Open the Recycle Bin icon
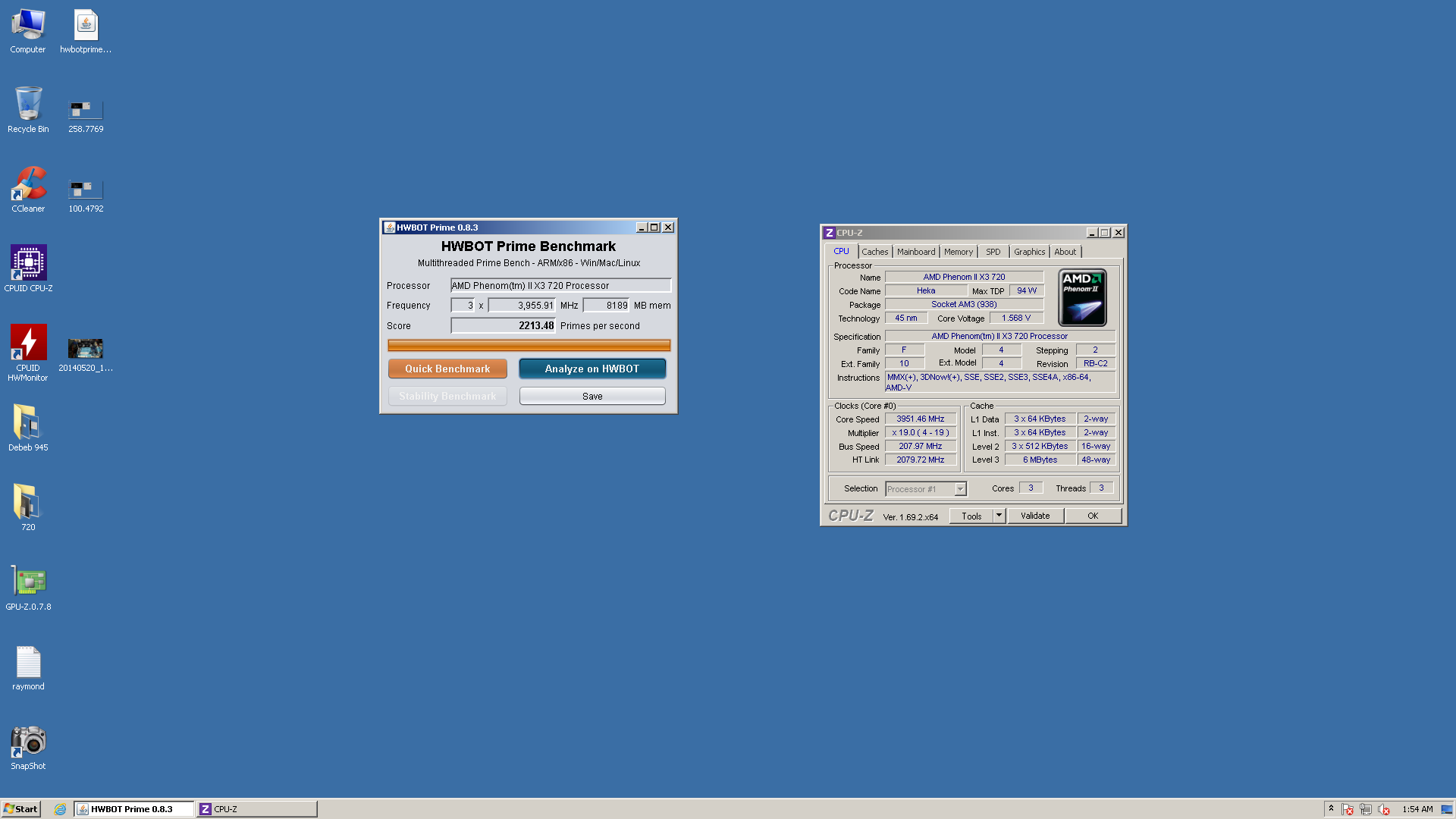 coord(28,110)
